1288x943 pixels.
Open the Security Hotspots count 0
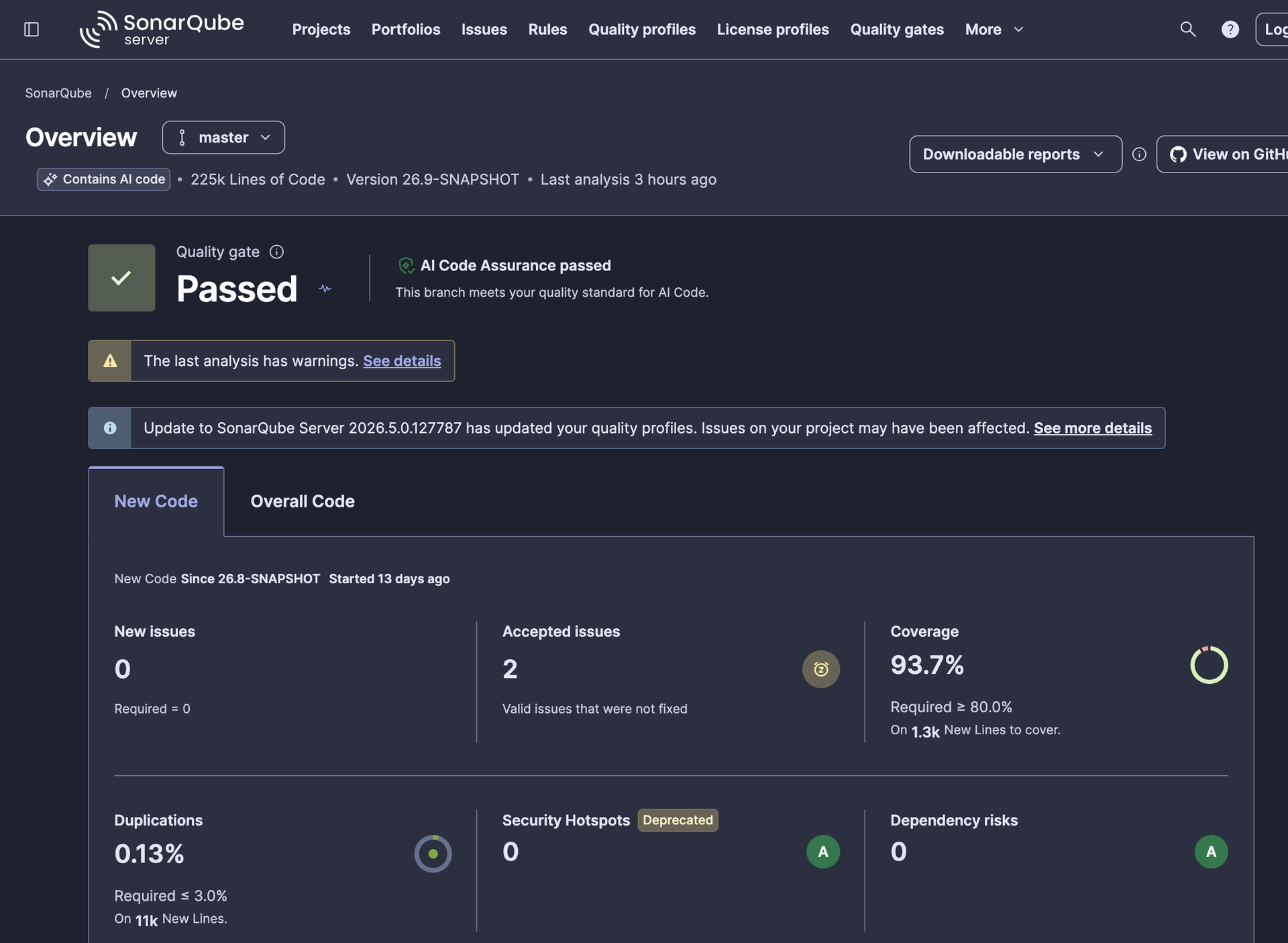511,852
